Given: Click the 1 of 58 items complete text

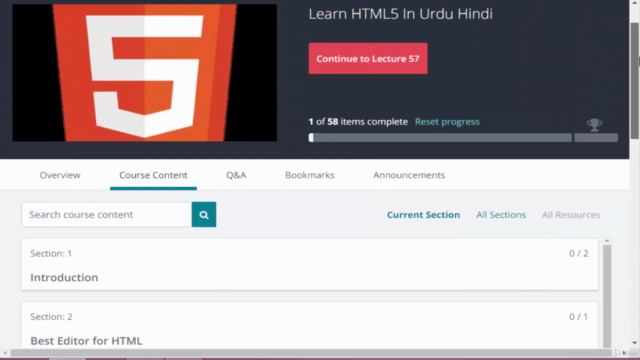Looking at the screenshot, I should [358, 122].
